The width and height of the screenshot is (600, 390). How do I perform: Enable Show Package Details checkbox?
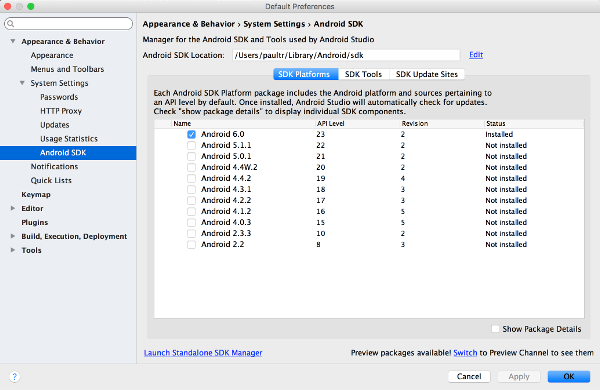pyautogui.click(x=495, y=329)
